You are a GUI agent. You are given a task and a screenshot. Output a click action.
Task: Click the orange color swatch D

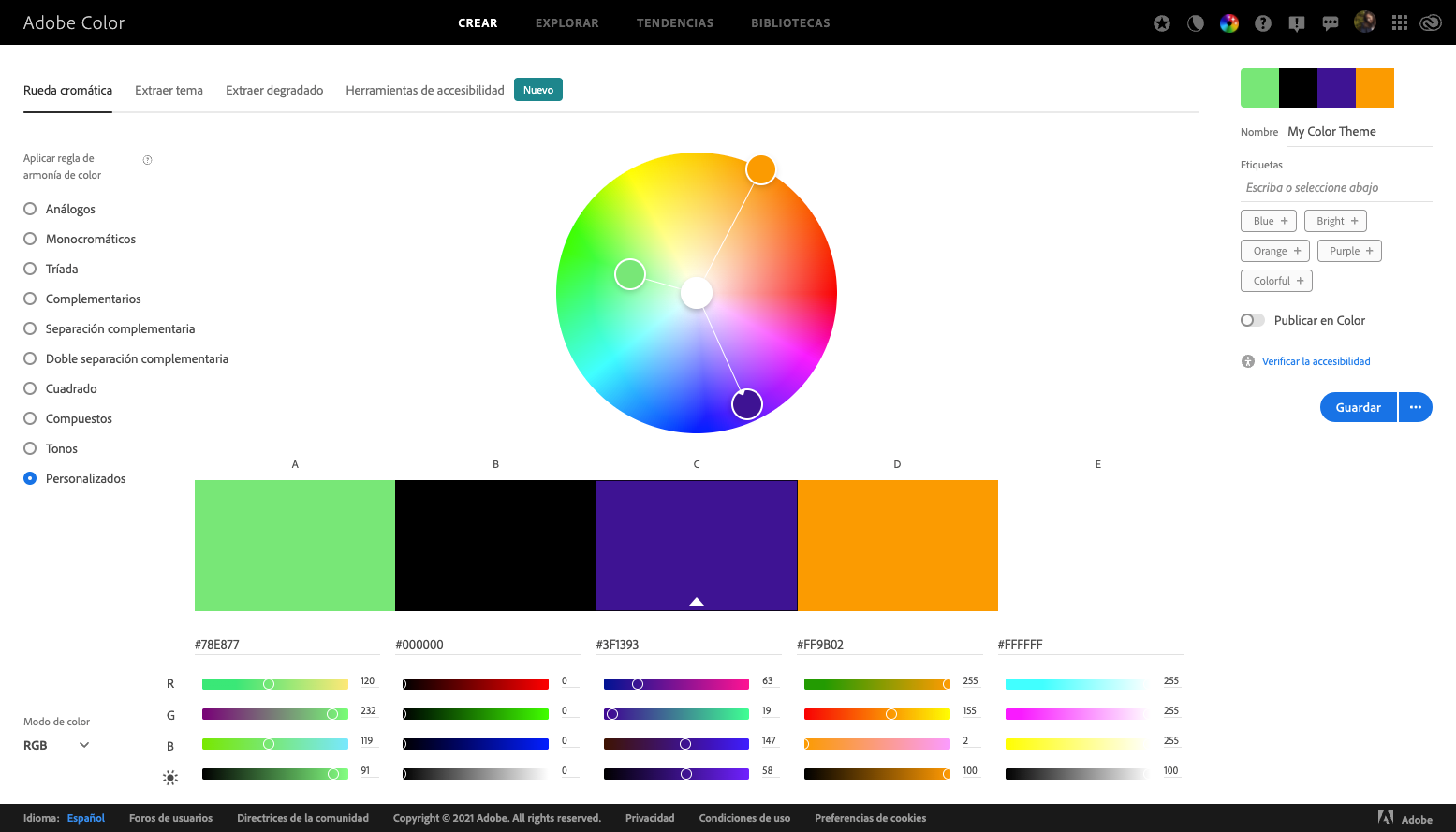pos(897,546)
